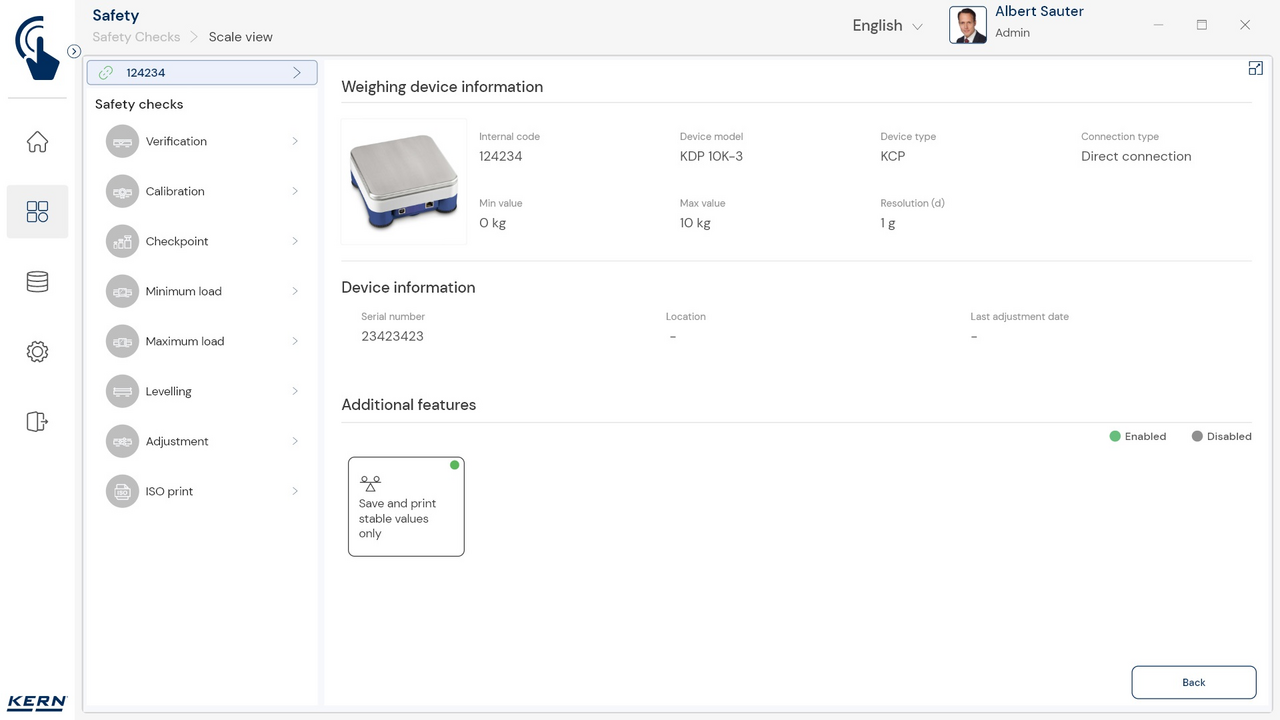
Task: Open the Checkpoint safety check
Action: [x=177, y=241]
